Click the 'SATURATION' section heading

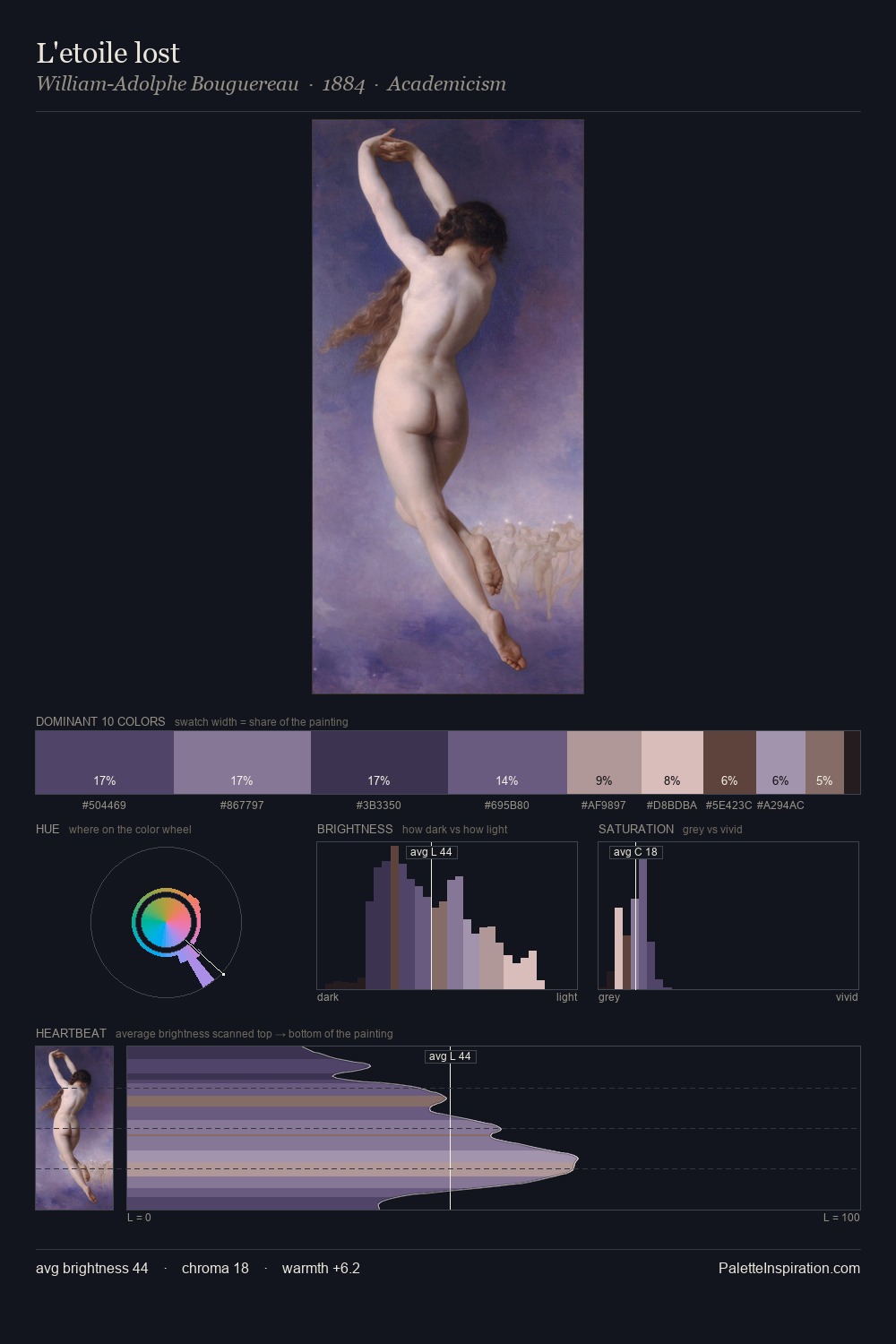tap(636, 829)
